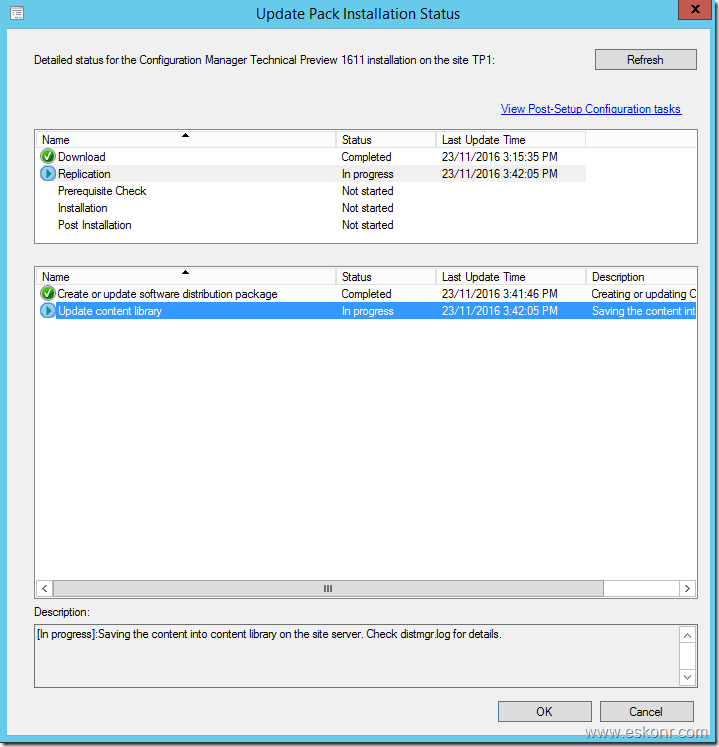This screenshot has height=747, width=719.
Task: Click the horizontal scrollbar thumb in detail list
Action: tap(328, 588)
